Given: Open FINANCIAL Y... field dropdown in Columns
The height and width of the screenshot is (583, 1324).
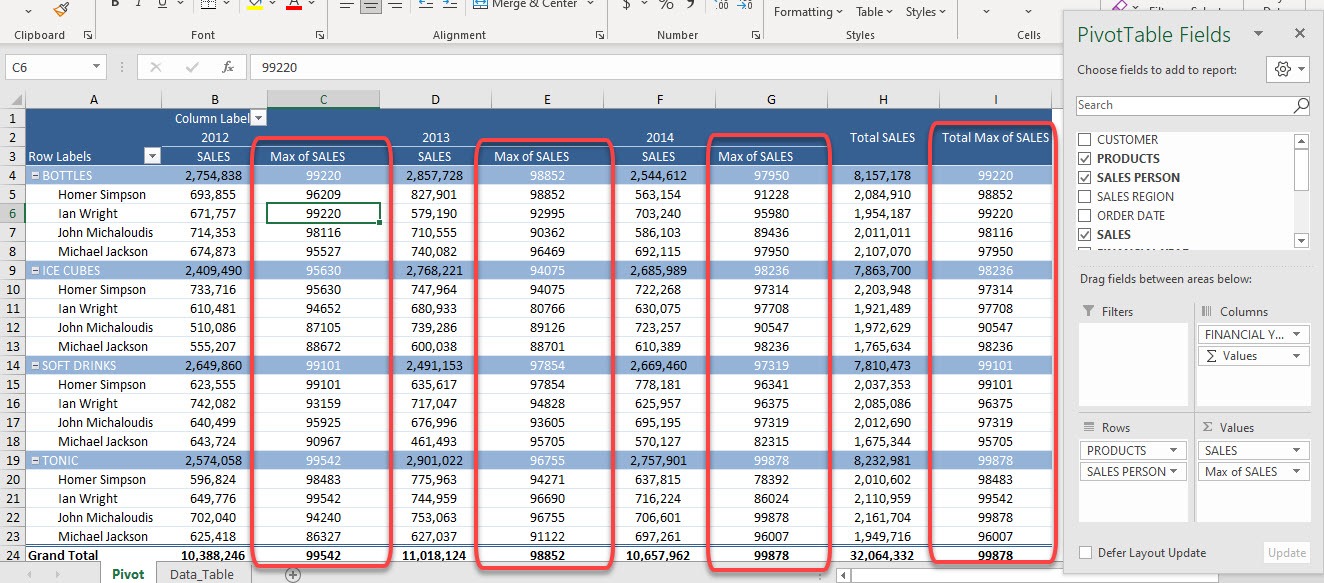Looking at the screenshot, I should [1298, 335].
